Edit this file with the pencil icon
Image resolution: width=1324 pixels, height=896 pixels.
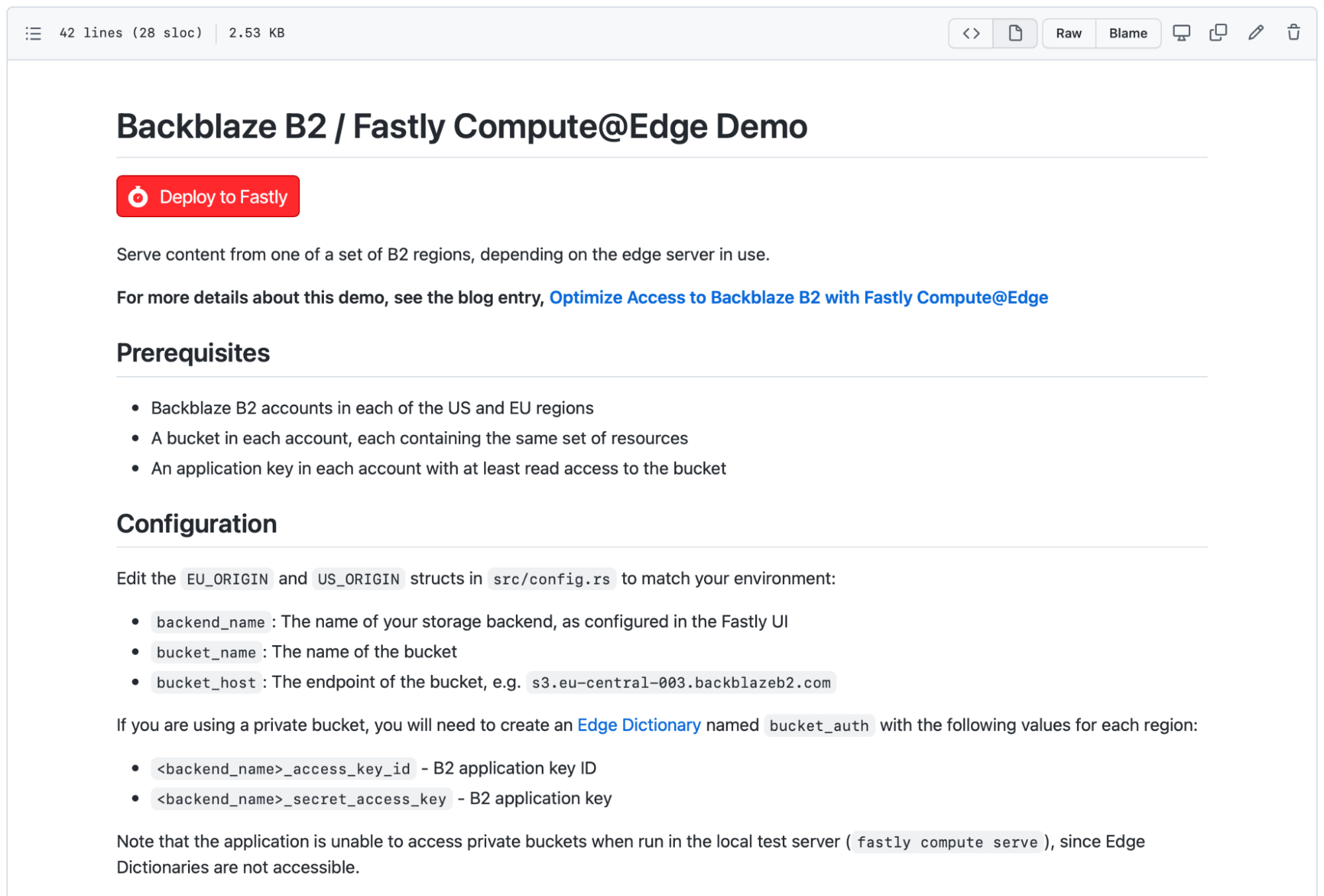tap(1256, 32)
